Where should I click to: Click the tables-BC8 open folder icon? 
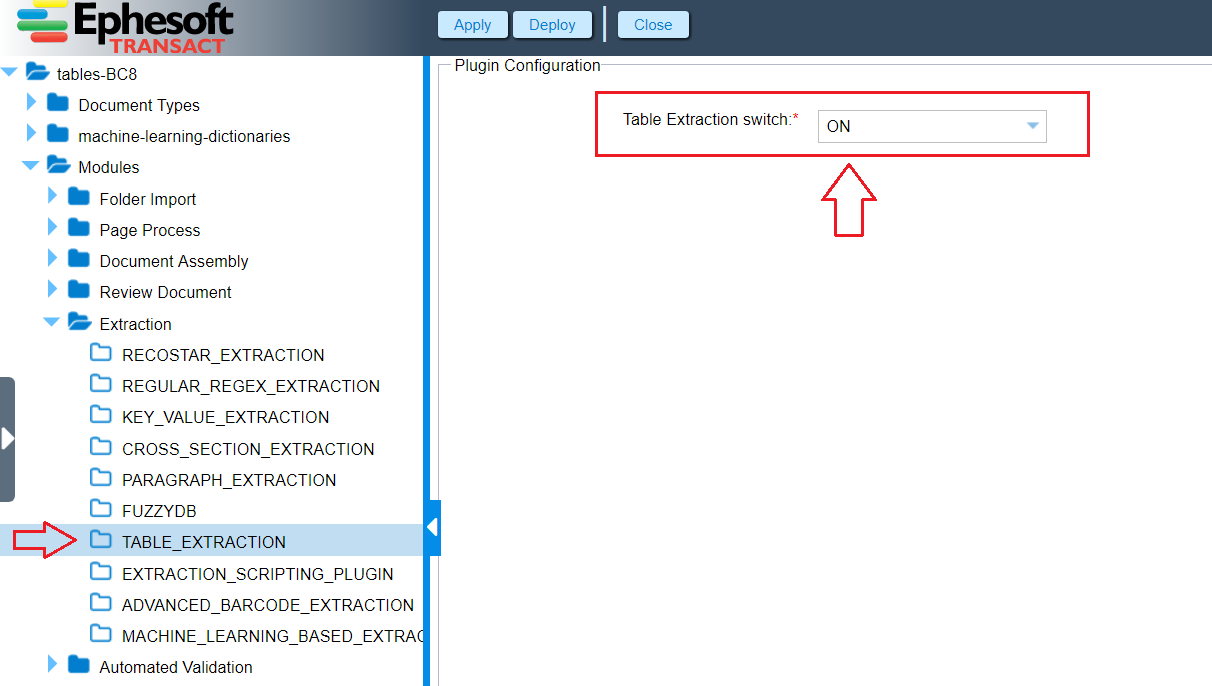pyautogui.click(x=37, y=71)
